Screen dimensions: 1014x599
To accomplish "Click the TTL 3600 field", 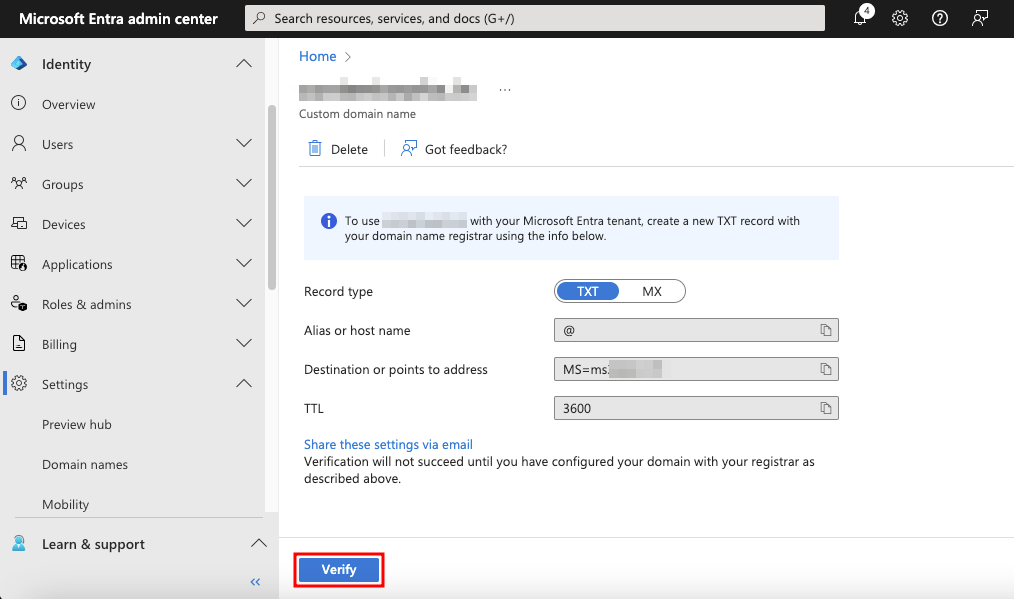I will (696, 408).
